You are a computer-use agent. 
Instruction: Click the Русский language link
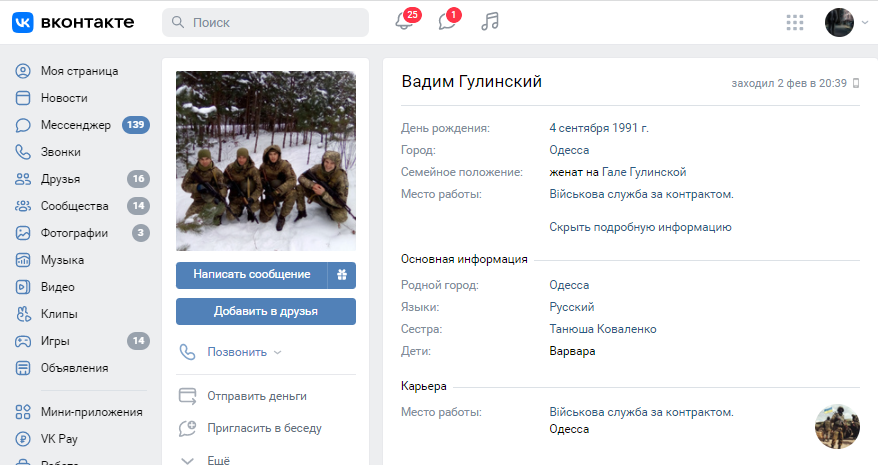[x=572, y=307]
